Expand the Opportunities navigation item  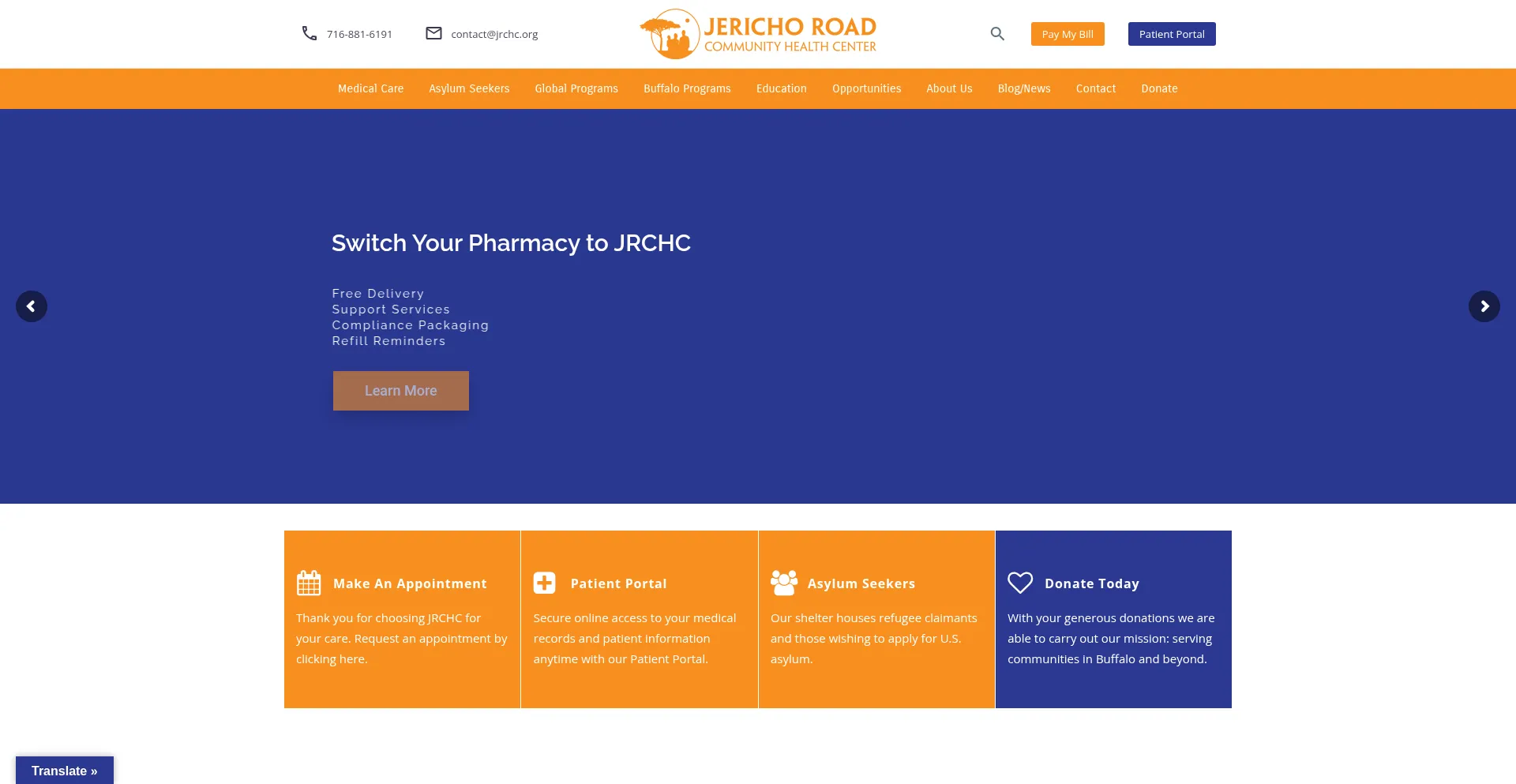[x=866, y=88]
